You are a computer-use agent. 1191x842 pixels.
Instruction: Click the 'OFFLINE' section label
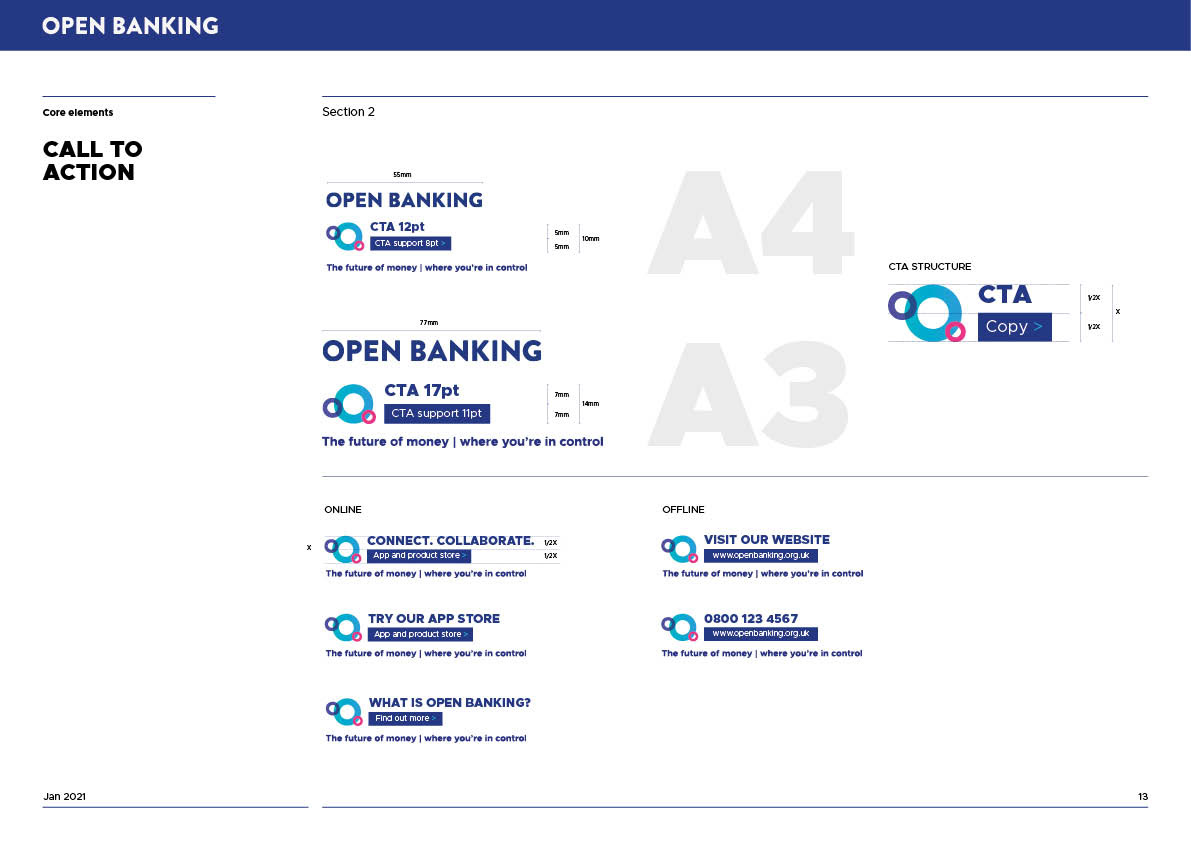point(683,509)
